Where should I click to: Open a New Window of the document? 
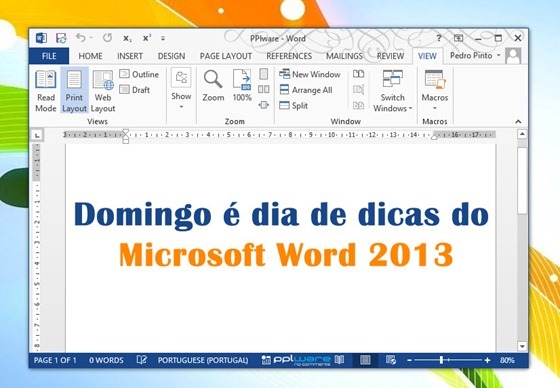coord(310,74)
